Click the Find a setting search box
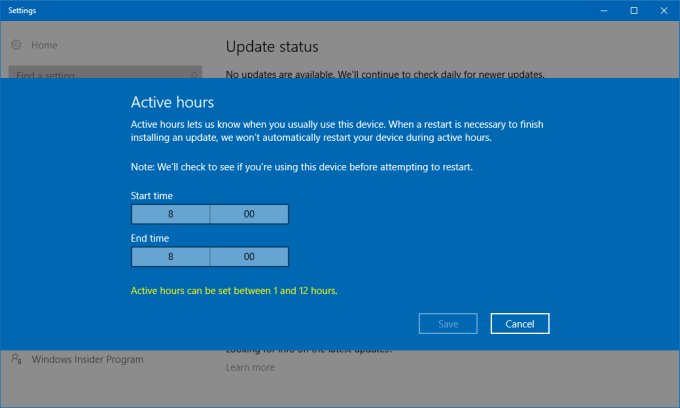 click(x=105, y=72)
